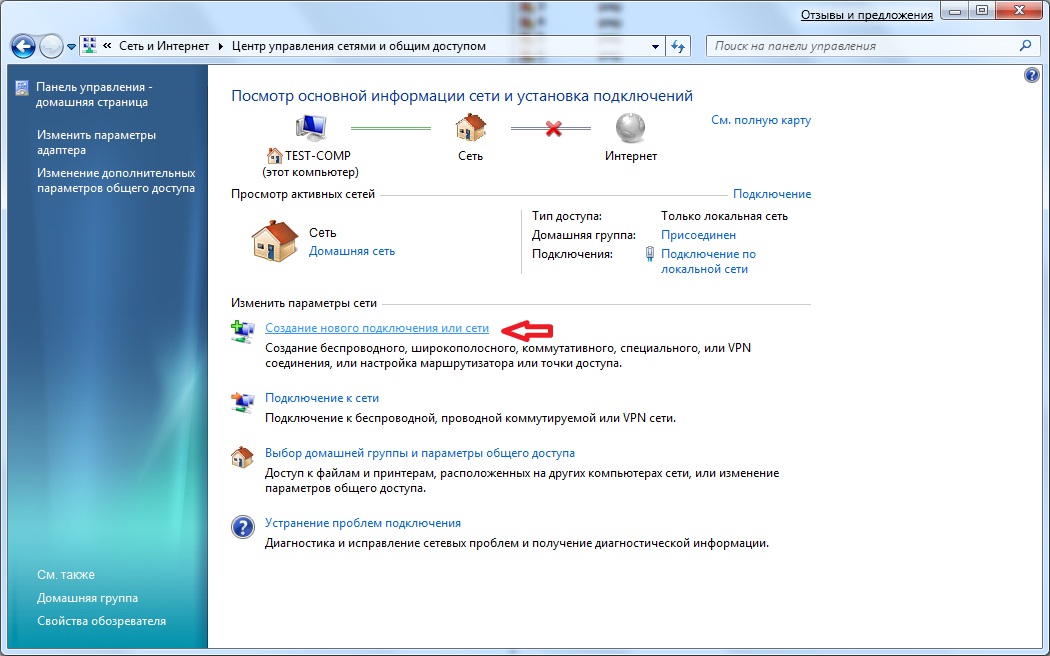This screenshot has width=1050, height=656.
Task: Click the search field 'Поиск на панели управления'
Action: (862, 46)
